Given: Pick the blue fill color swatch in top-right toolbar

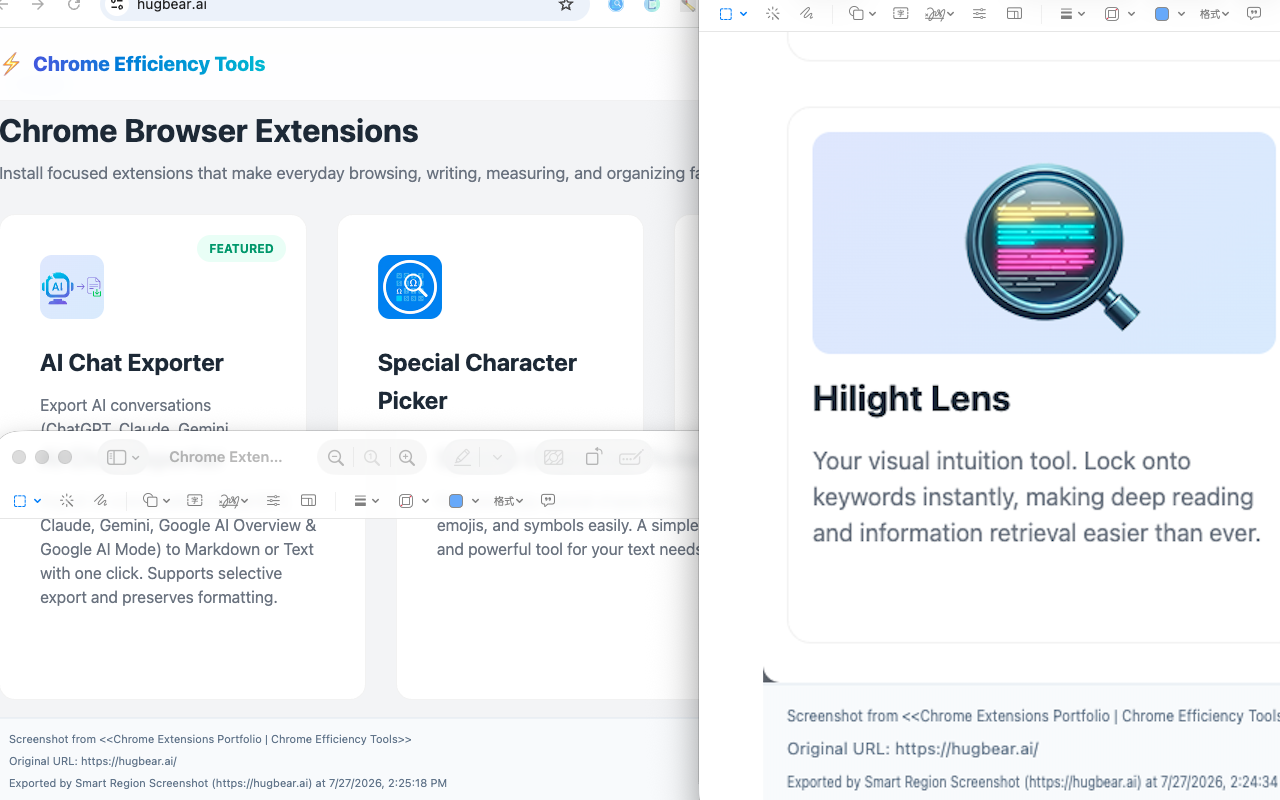Looking at the screenshot, I should 1162,14.
